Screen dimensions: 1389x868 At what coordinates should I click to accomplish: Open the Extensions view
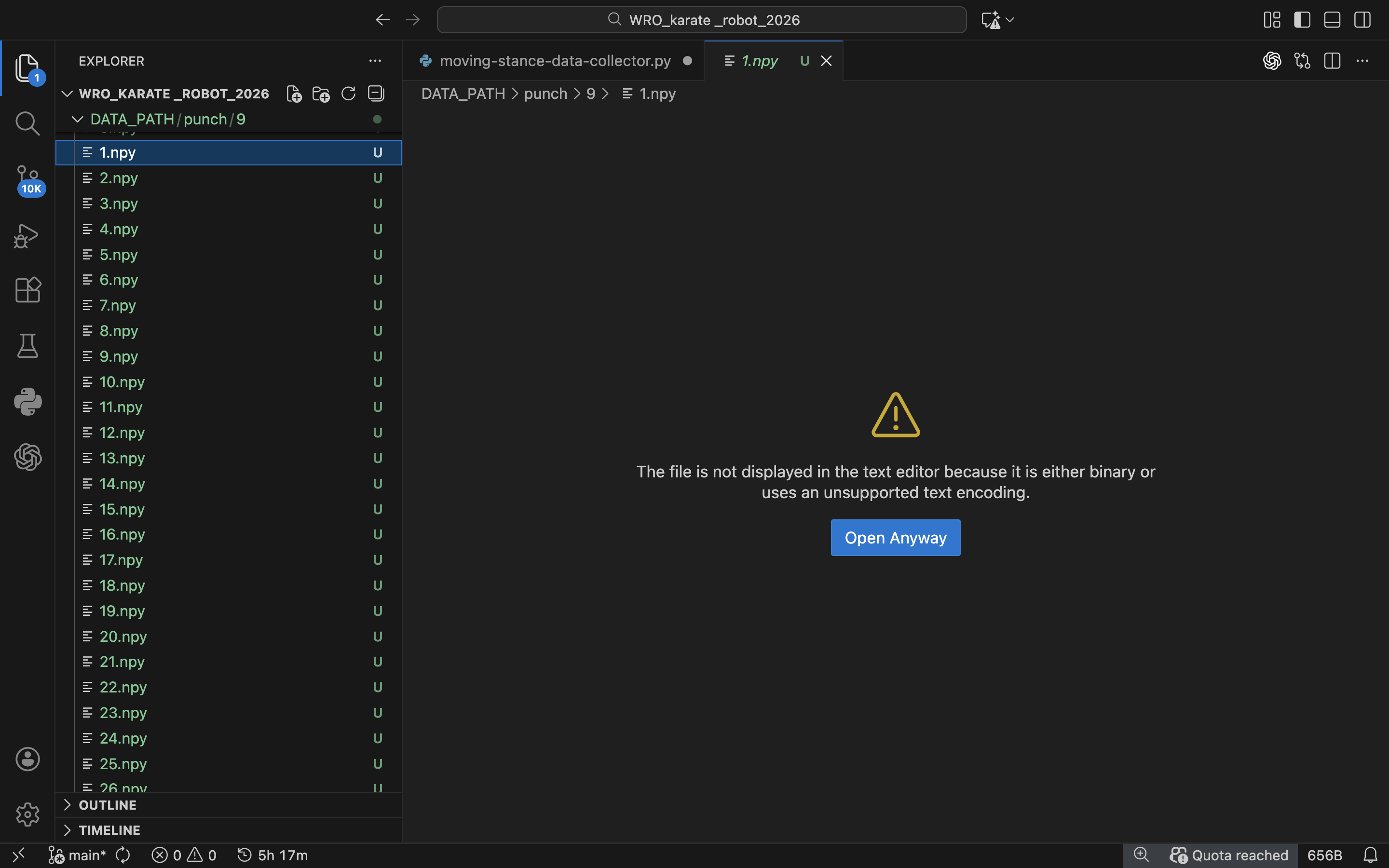[27, 290]
